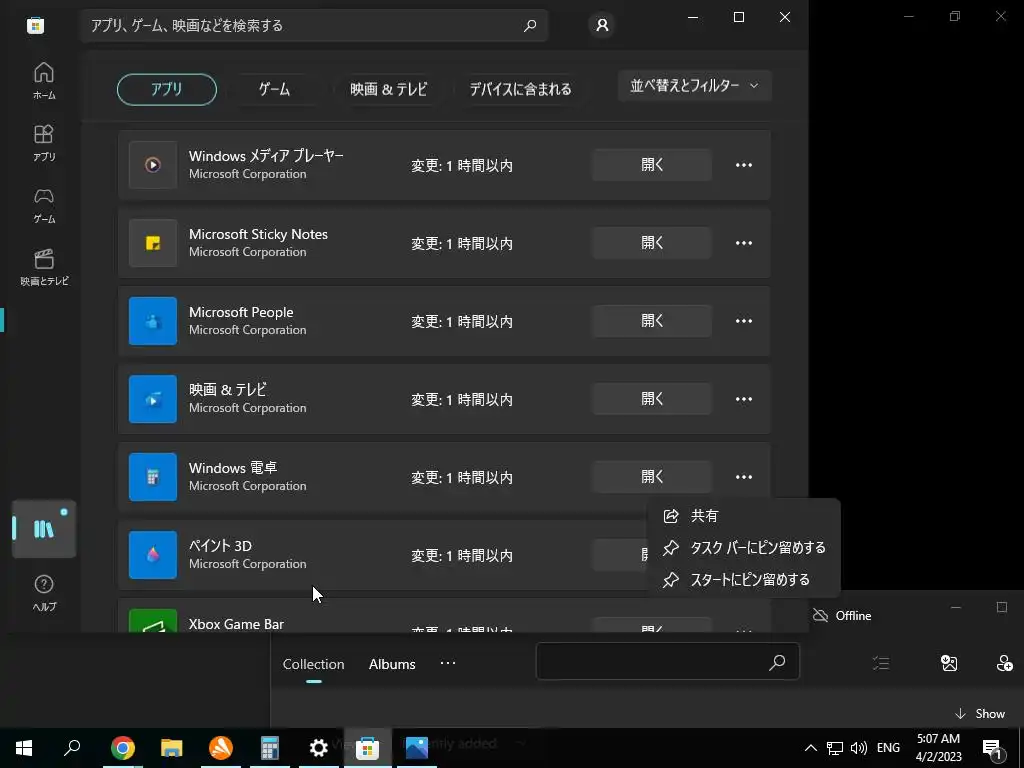Click the orange taskbar app icon beside File Explorer
Viewport: 1024px width, 768px height.
[221, 748]
